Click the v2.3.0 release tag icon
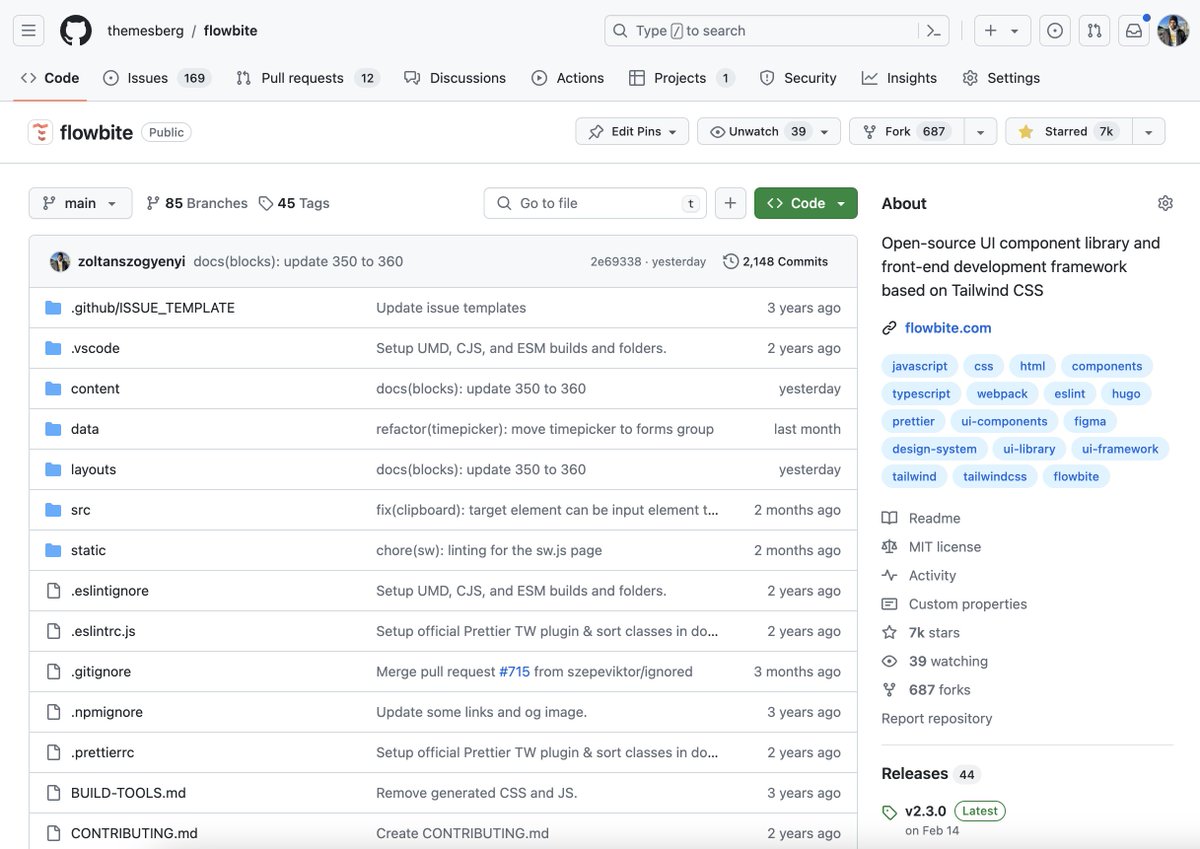The image size is (1200, 849). (890, 812)
